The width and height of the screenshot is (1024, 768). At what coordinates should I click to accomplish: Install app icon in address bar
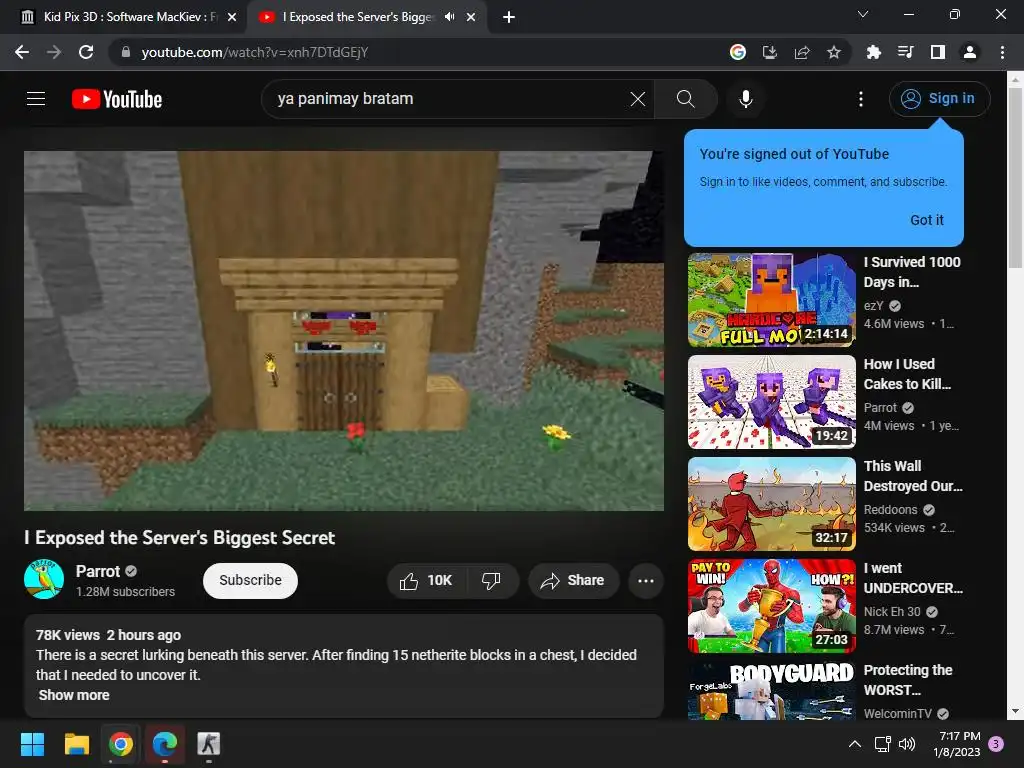tap(769, 52)
